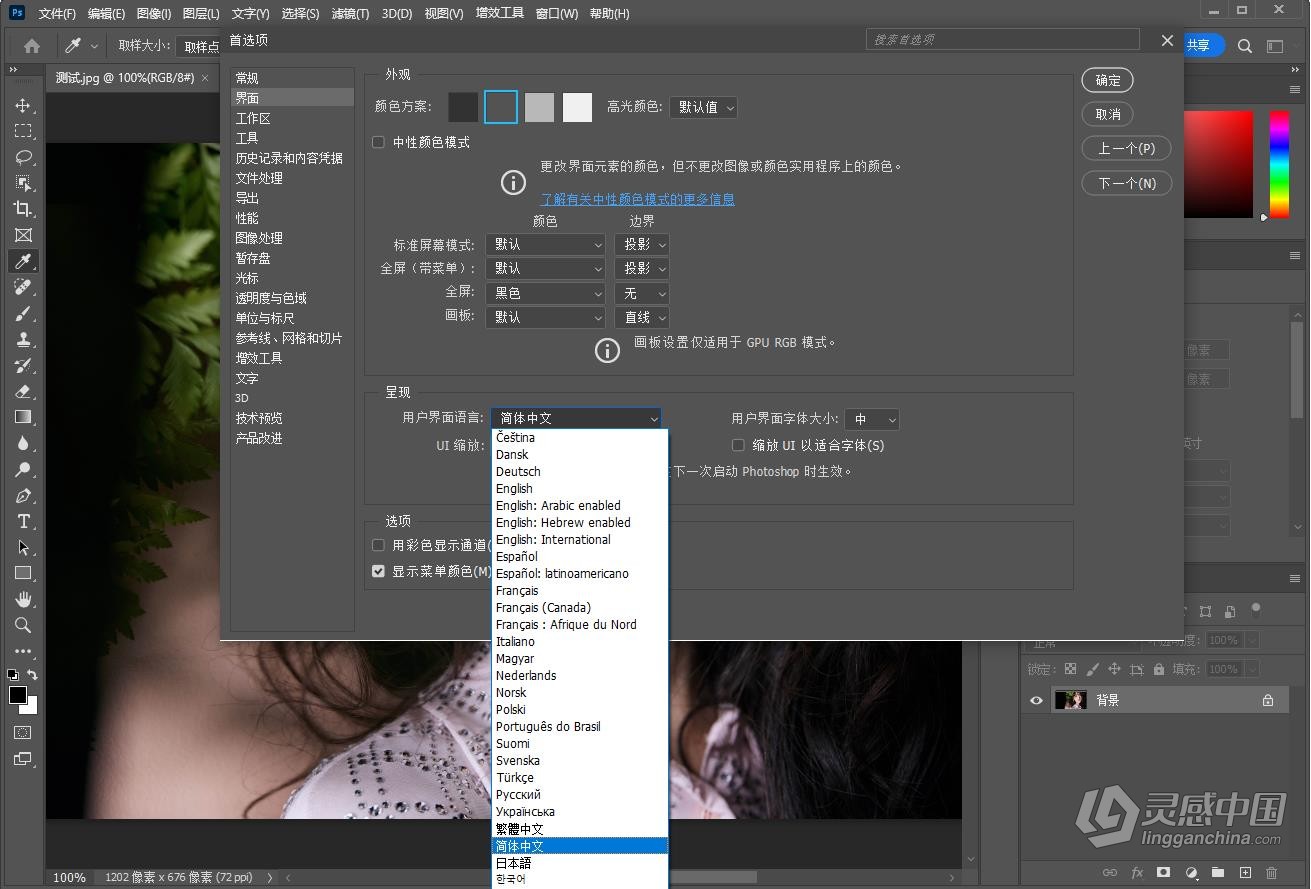Open 标准屏幕模式 border dropdown (投影)
This screenshot has height=889, width=1311.
point(641,244)
